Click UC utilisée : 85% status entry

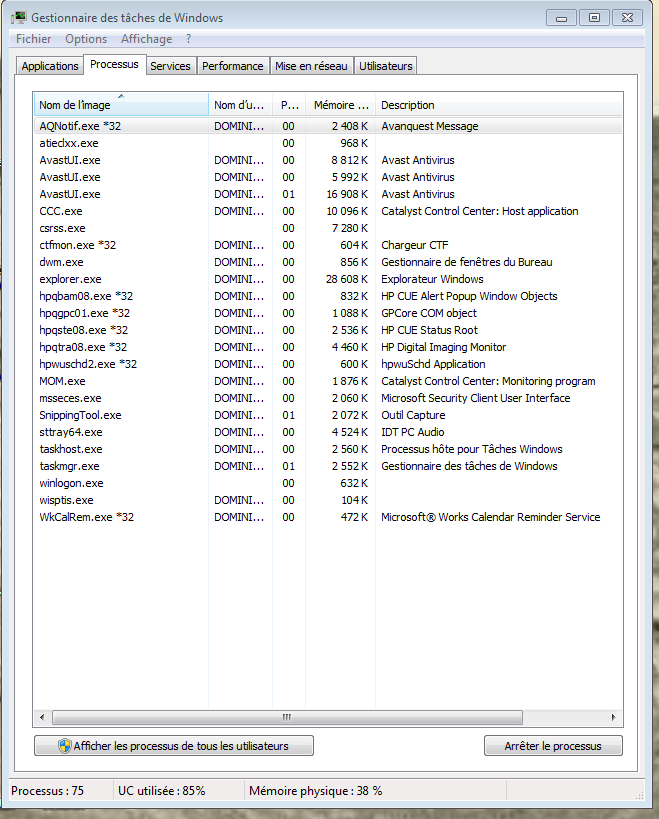(x=161, y=791)
